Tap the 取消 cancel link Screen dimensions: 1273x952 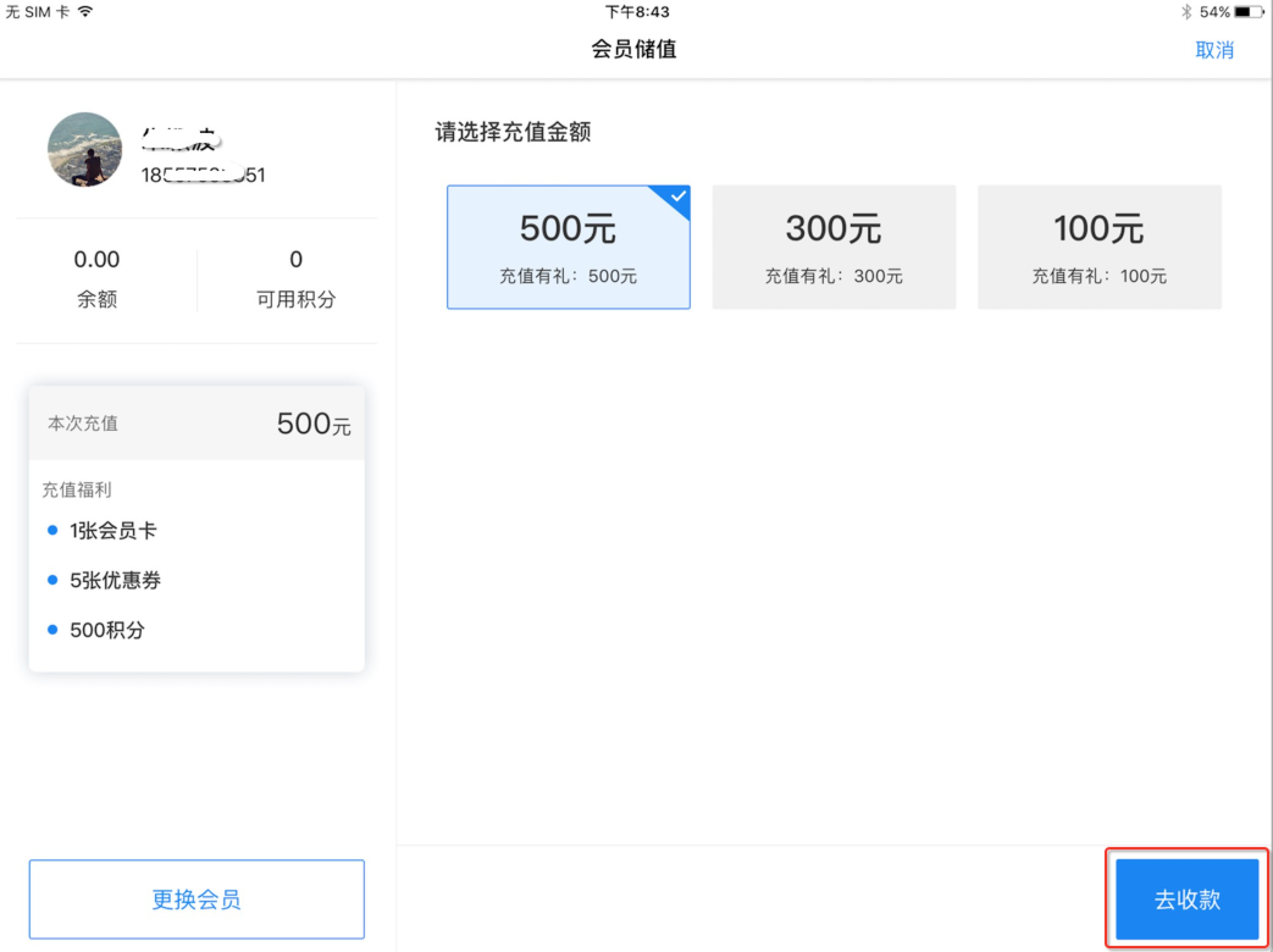[x=1214, y=49]
